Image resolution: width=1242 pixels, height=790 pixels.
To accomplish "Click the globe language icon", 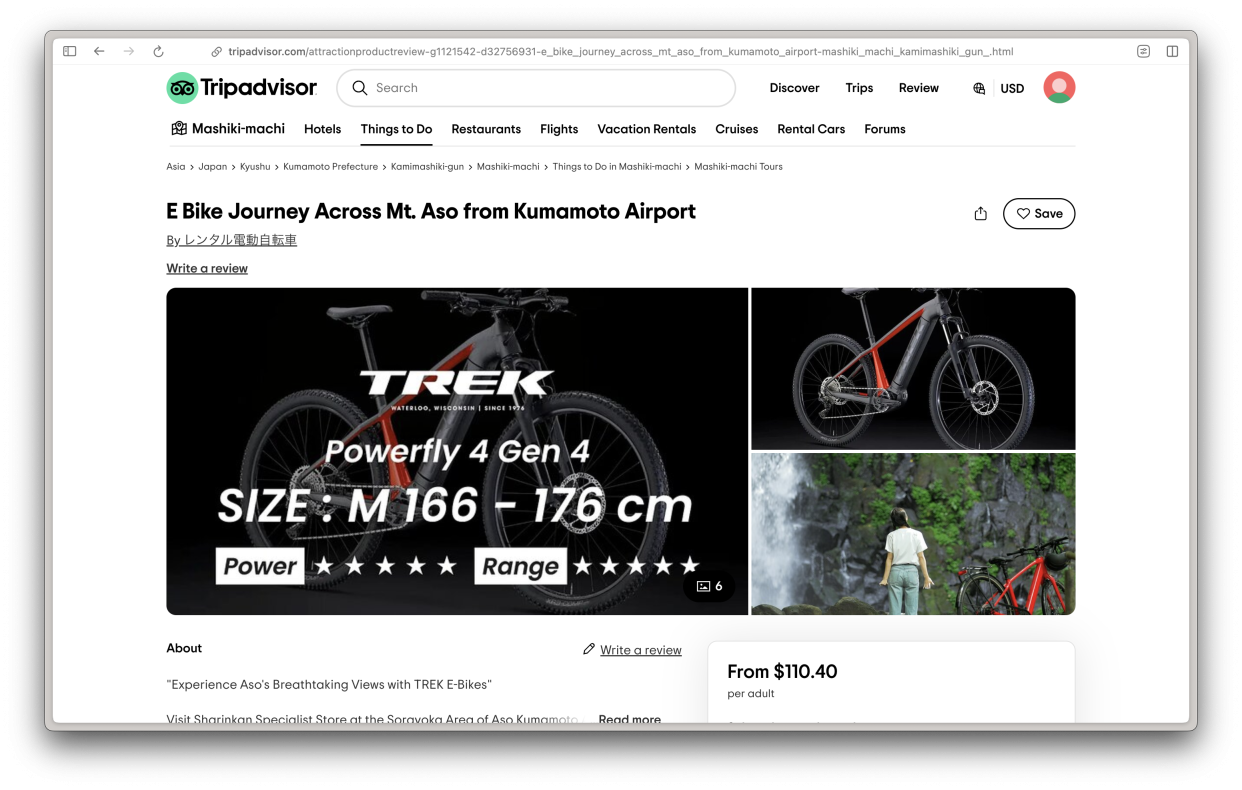I will (x=979, y=88).
